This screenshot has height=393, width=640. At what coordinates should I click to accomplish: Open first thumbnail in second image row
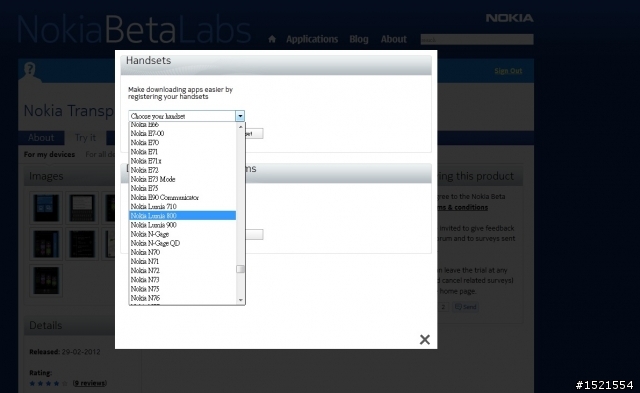tap(46, 244)
